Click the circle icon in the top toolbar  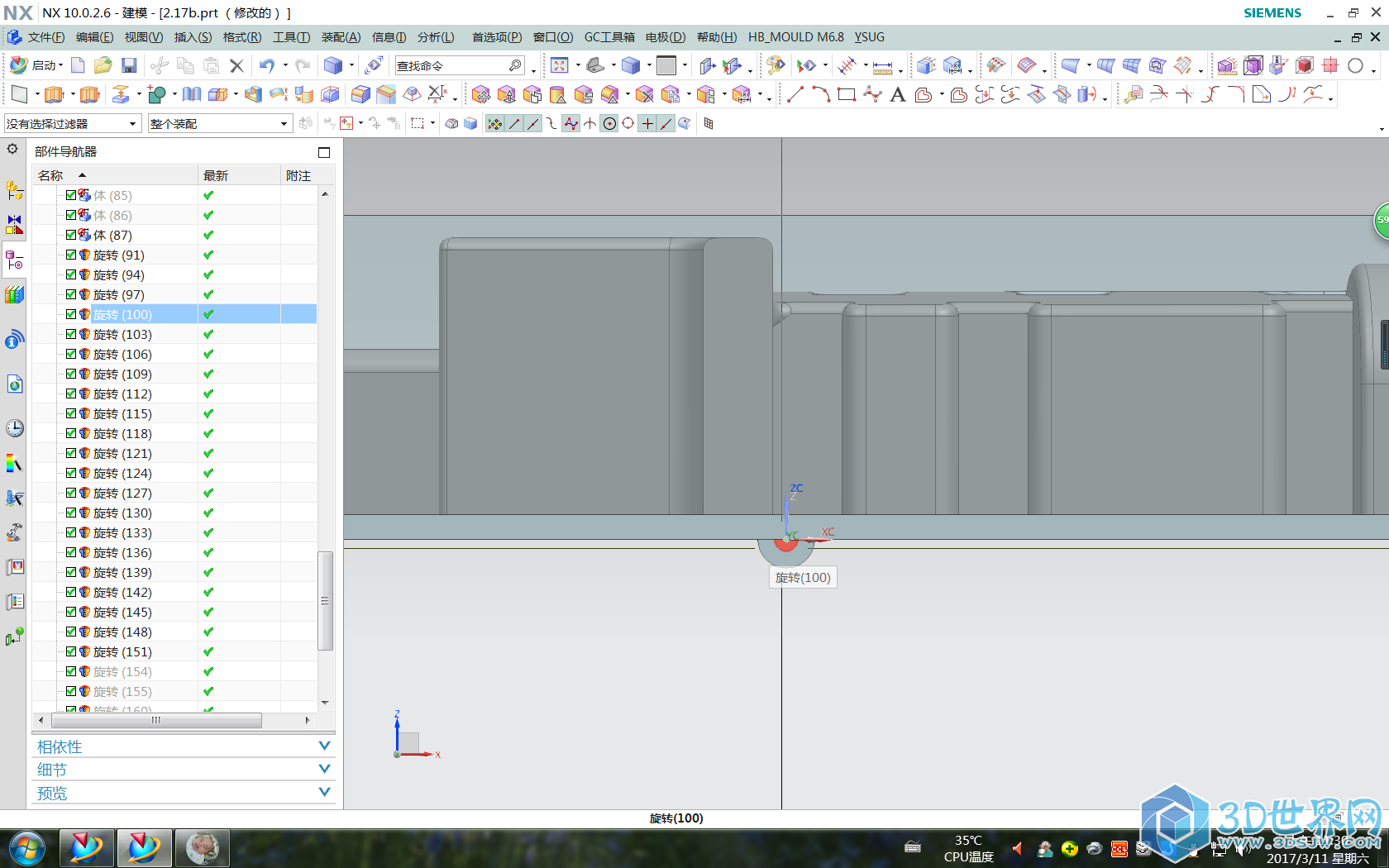click(x=1355, y=65)
